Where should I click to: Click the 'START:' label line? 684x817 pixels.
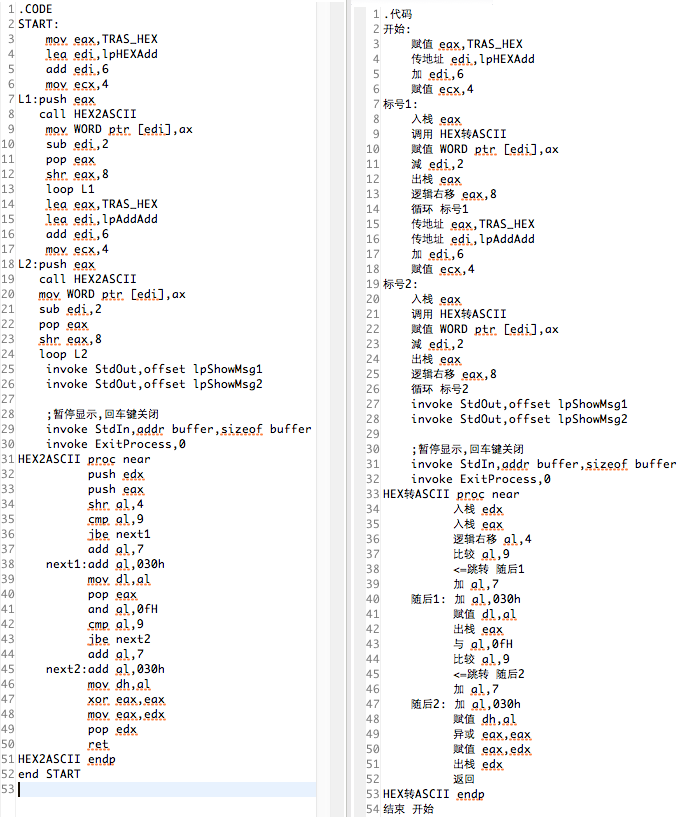[38, 24]
